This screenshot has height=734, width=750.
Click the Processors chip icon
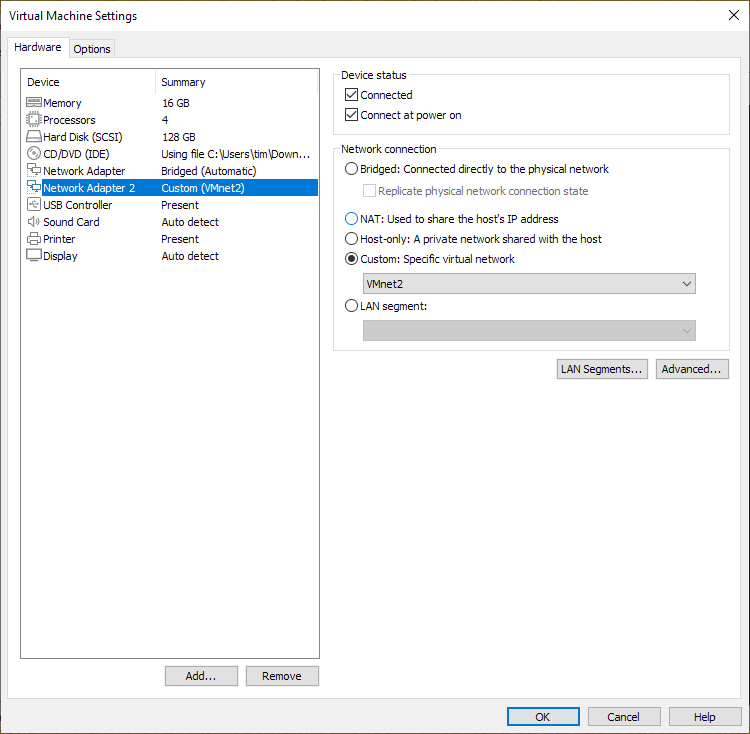point(33,120)
